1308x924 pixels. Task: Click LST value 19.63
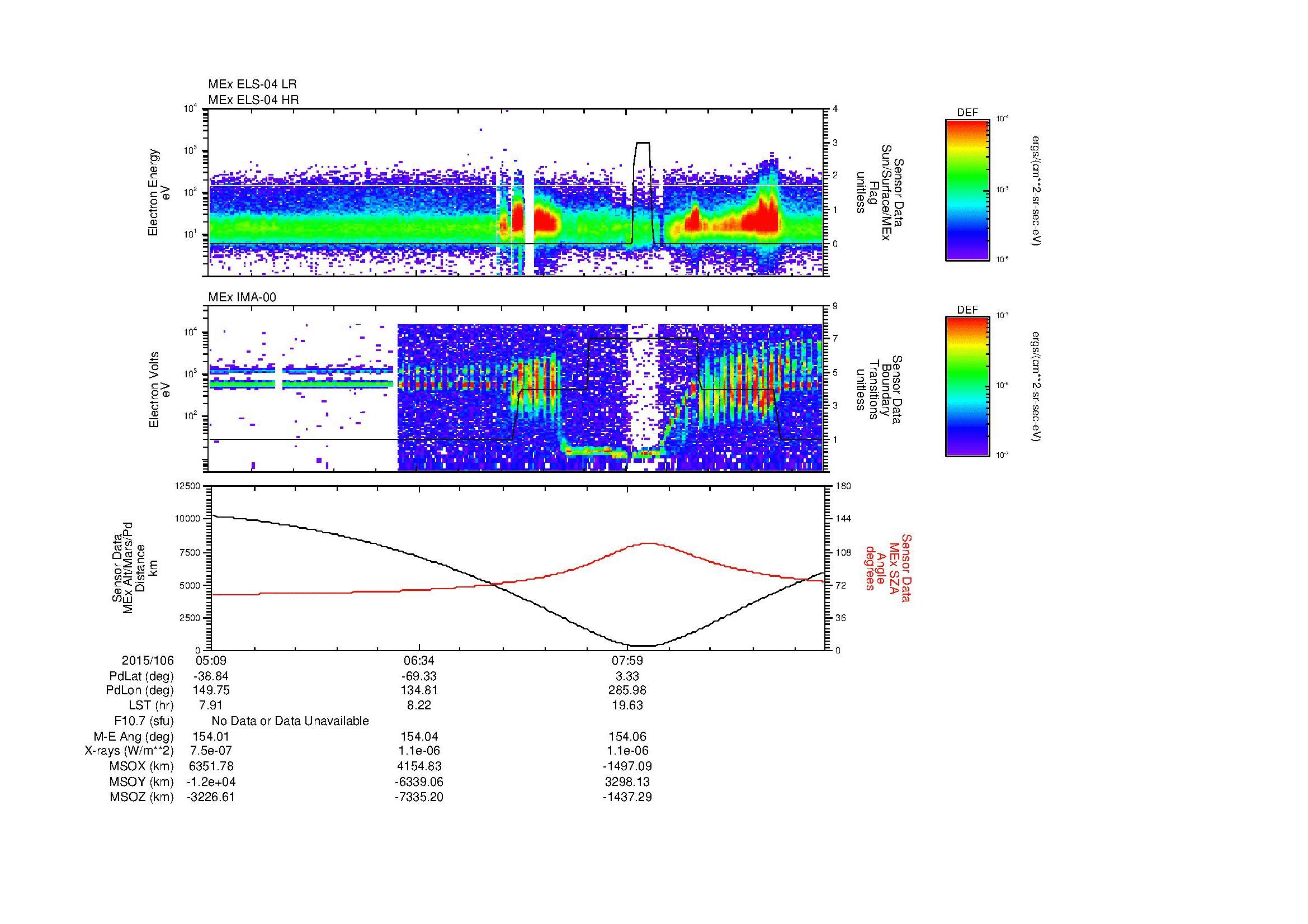tap(627, 705)
